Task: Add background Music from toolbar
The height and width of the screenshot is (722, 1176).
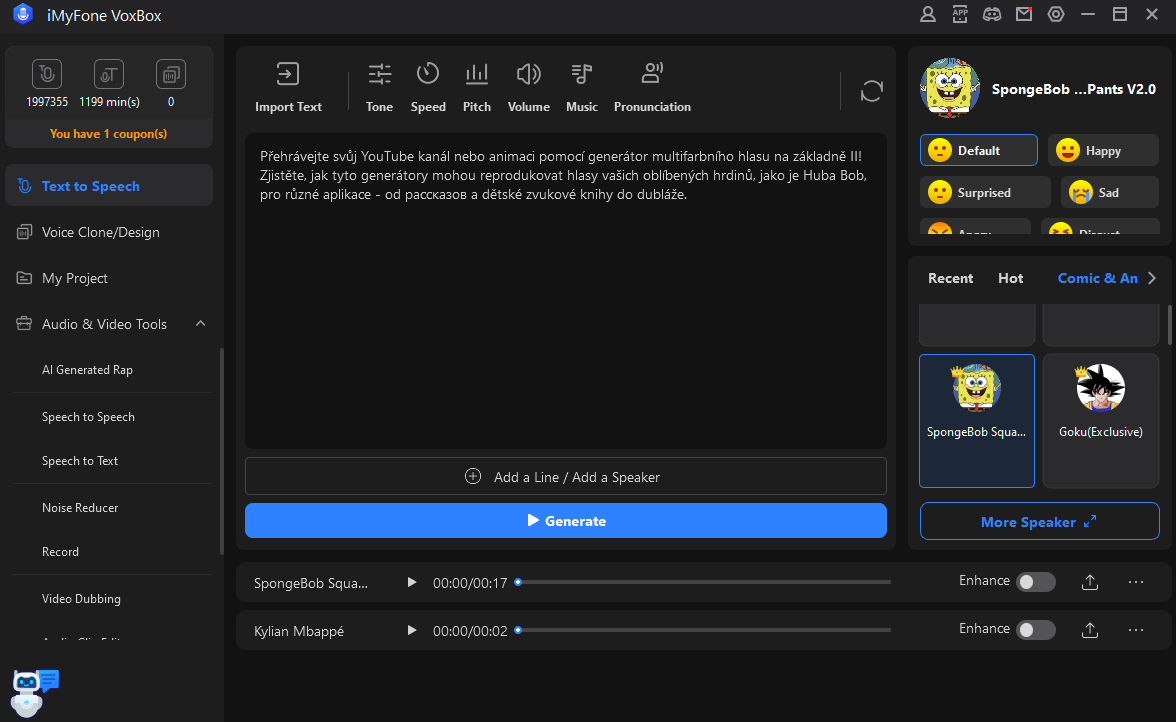Action: tap(581, 87)
